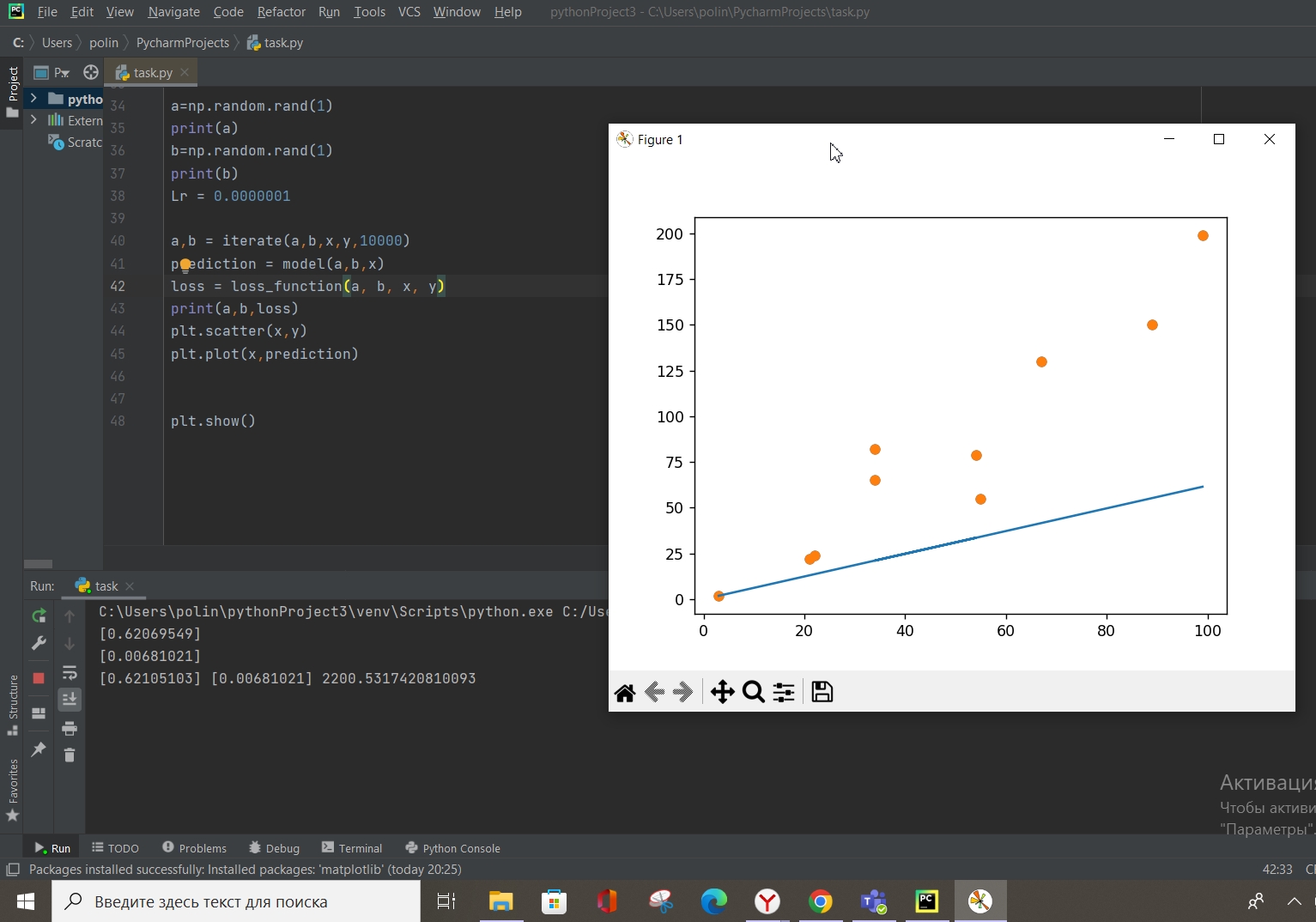The image size is (1316, 922).
Task: Open the Refactor menu
Action: tap(281, 12)
